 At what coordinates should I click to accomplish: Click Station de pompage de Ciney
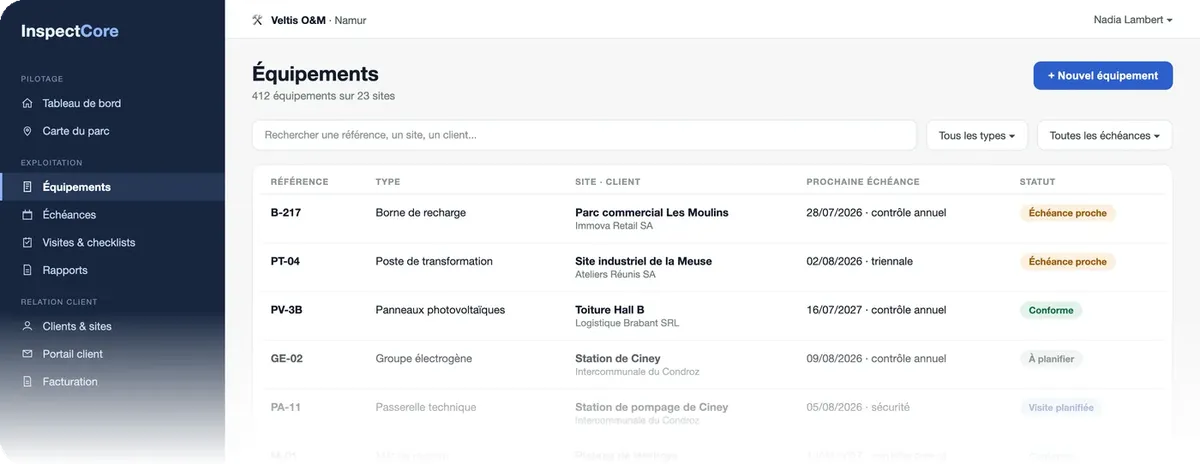tap(651, 407)
